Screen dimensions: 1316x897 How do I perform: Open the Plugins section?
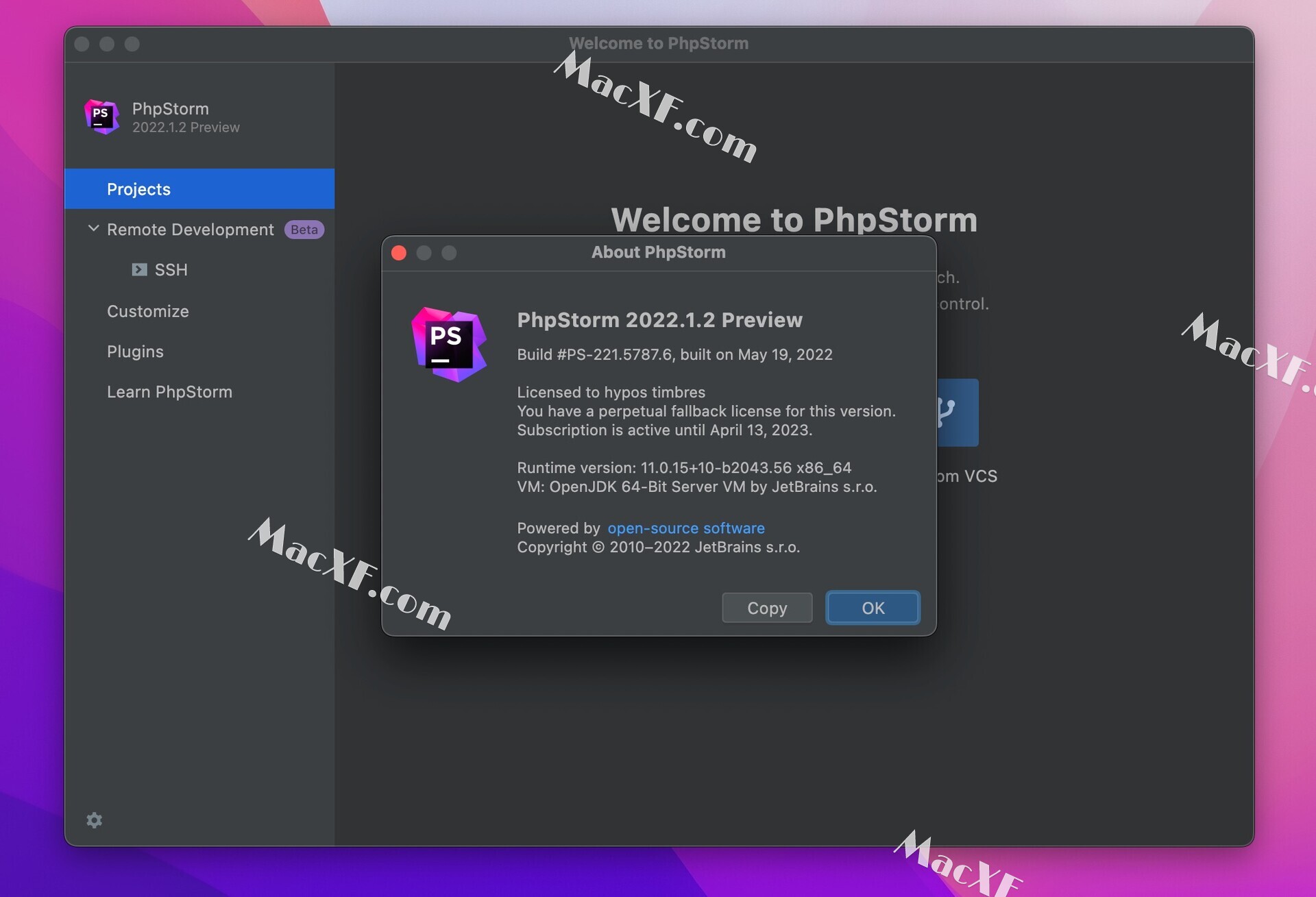(135, 352)
